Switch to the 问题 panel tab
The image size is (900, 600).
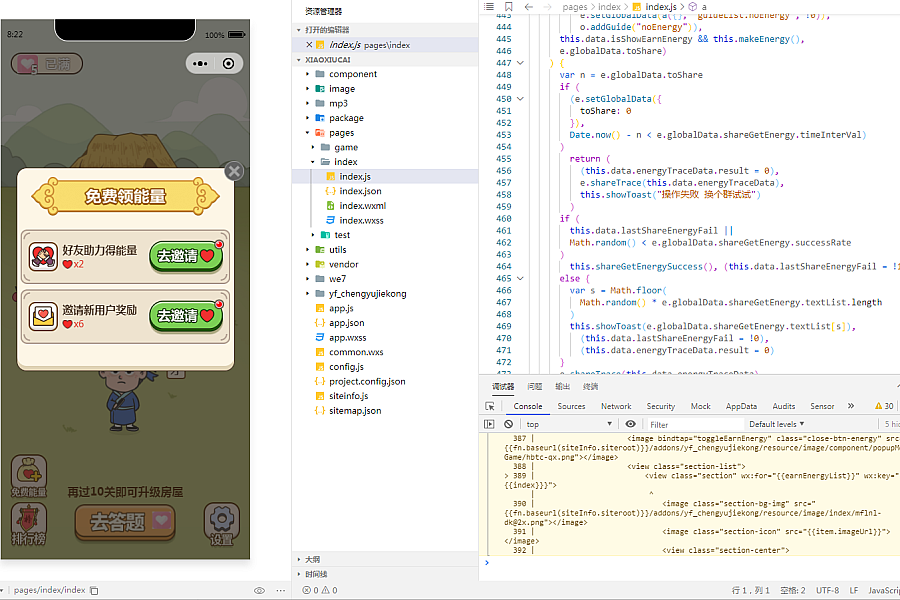tap(535, 386)
